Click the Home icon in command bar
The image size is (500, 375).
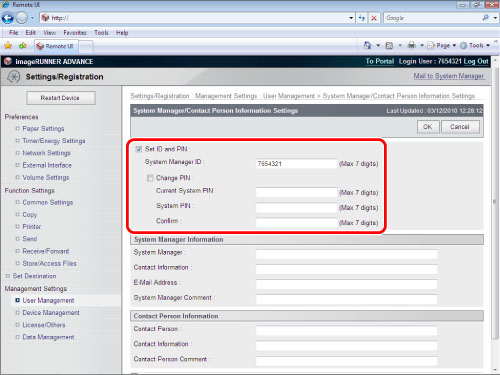(x=367, y=45)
